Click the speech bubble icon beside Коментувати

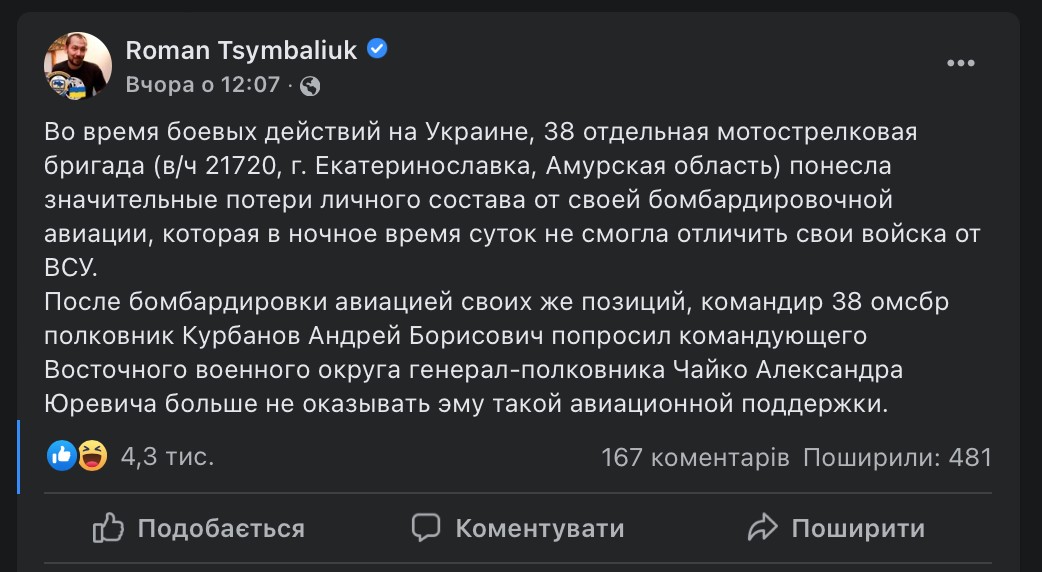(427, 527)
